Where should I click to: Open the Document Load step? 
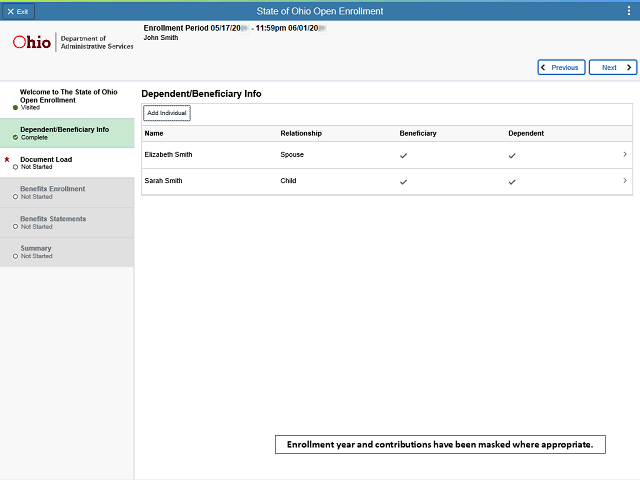46,163
